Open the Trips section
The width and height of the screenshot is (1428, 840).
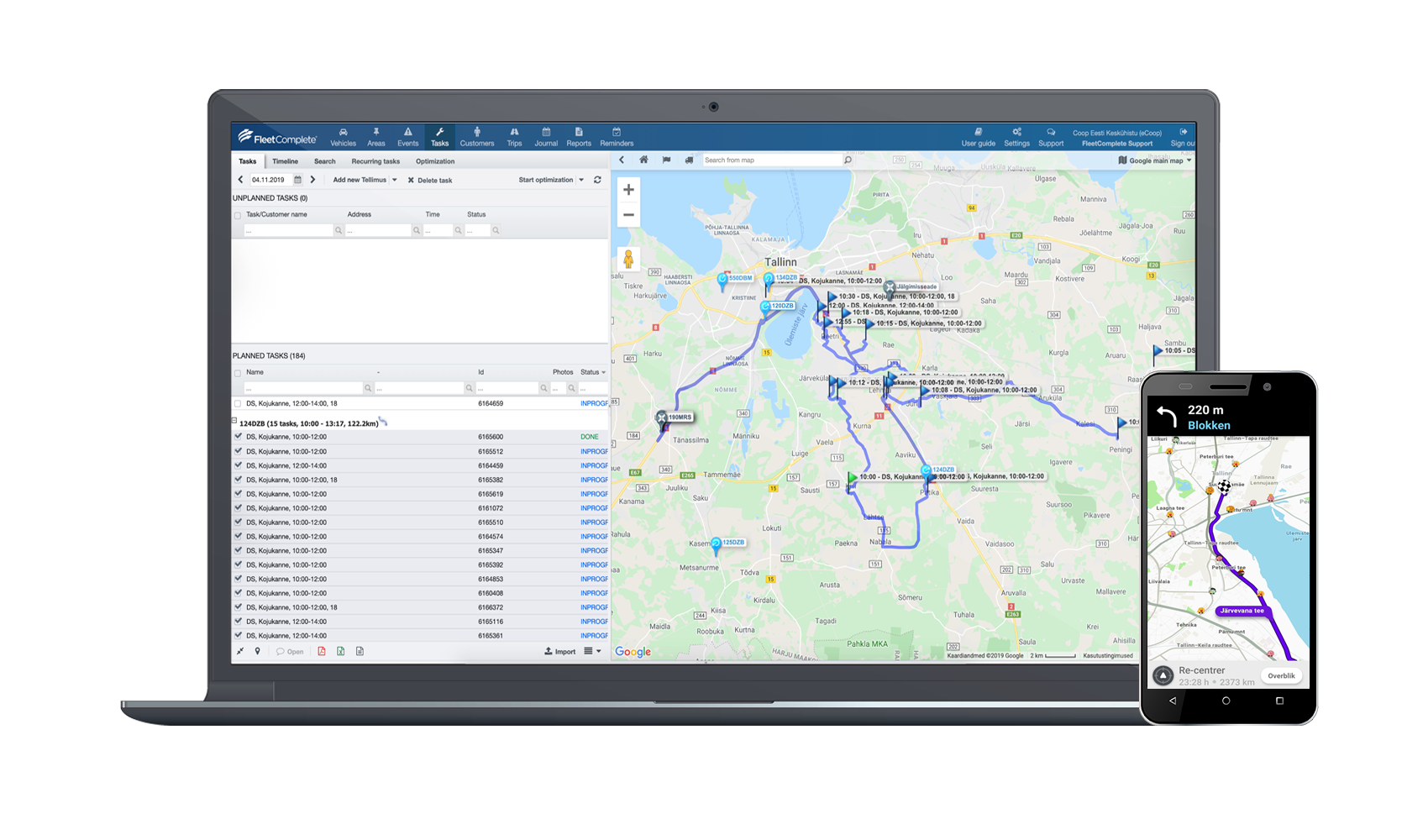pyautogui.click(x=514, y=137)
